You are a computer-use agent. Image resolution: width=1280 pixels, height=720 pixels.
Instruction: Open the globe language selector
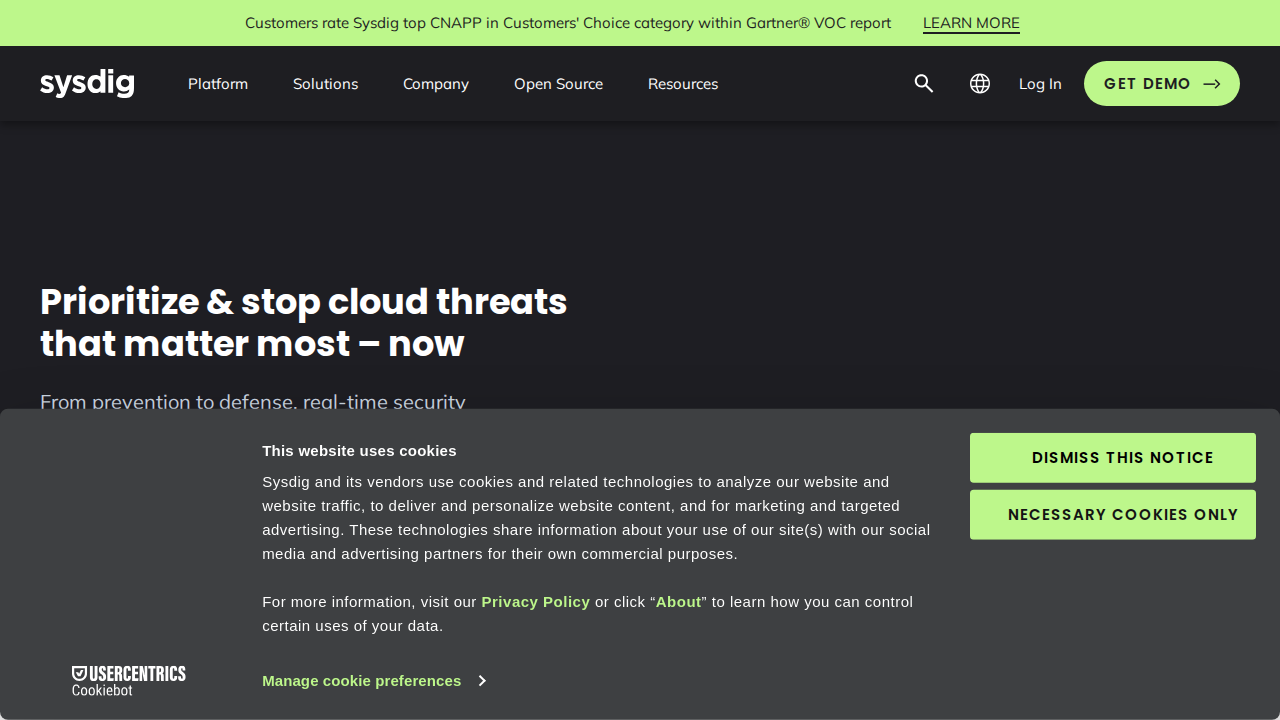click(x=980, y=84)
